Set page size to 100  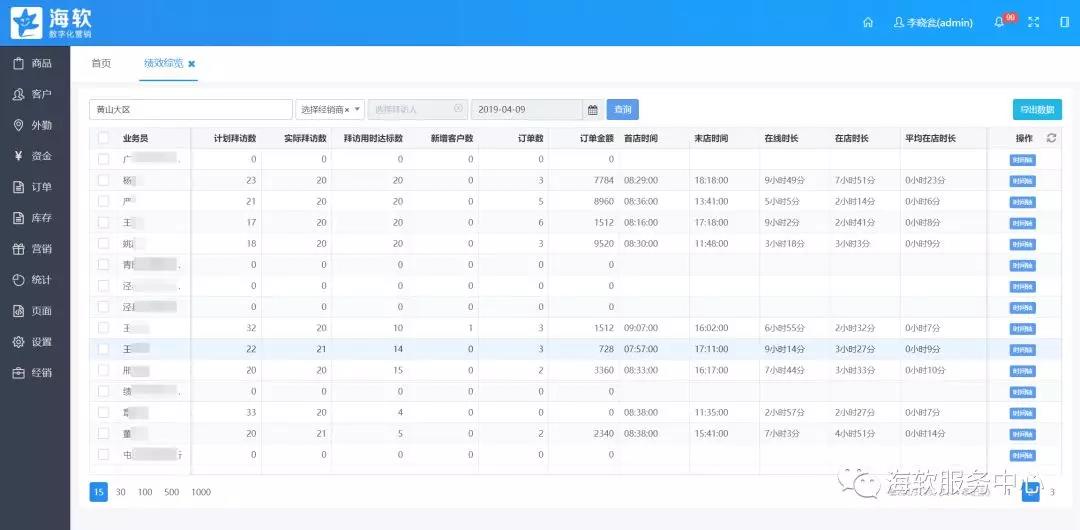click(145, 492)
